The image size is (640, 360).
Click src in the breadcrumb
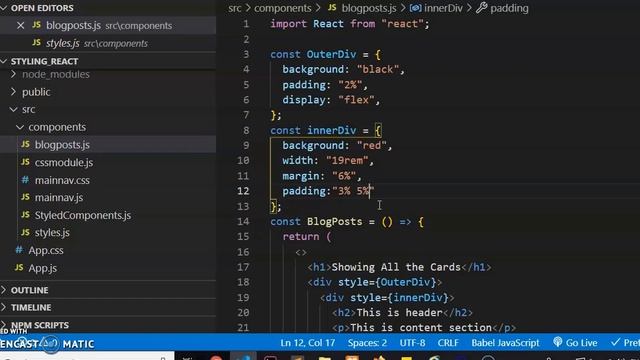(235, 8)
